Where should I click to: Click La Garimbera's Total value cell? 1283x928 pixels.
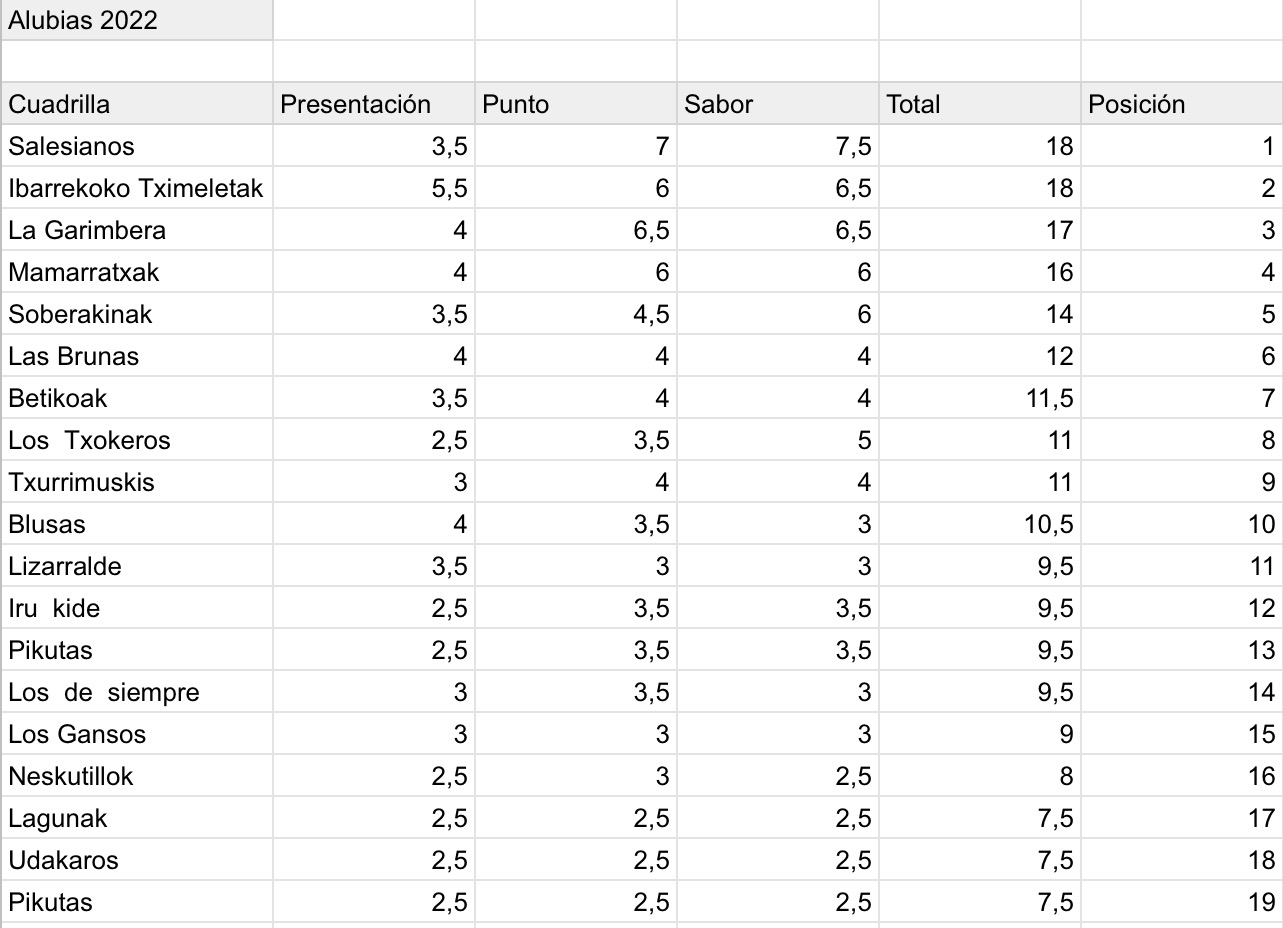click(980, 230)
